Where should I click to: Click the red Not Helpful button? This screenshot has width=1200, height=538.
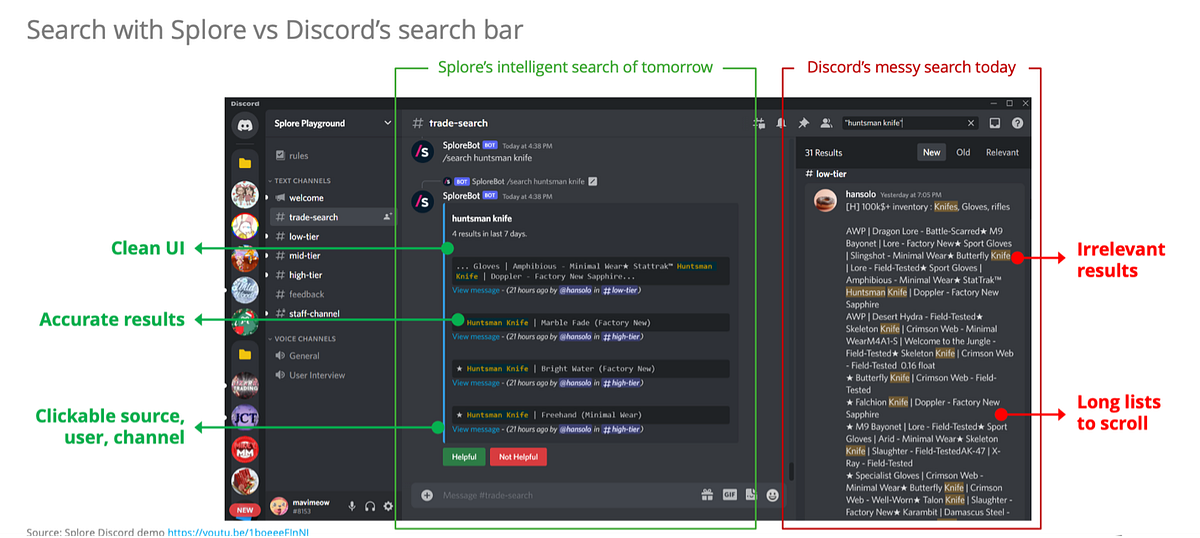(518, 456)
